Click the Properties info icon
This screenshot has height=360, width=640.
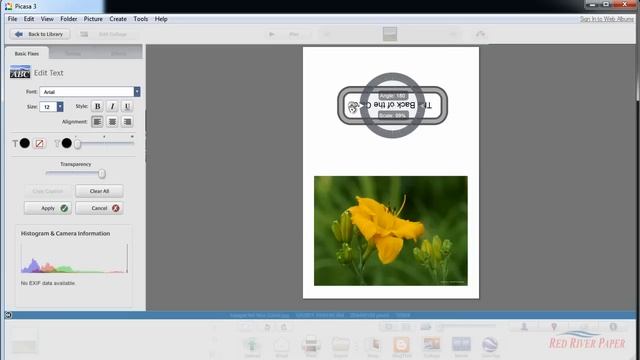click(x=613, y=327)
